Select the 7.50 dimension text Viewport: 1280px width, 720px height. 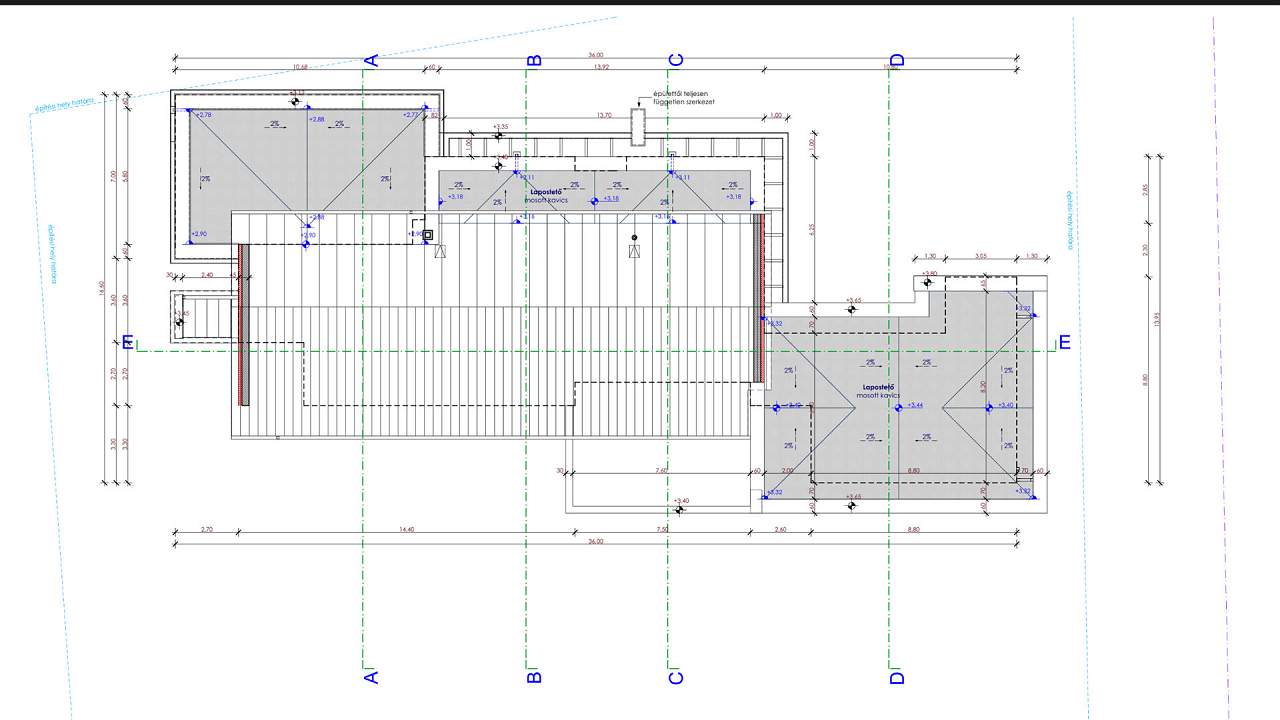[x=662, y=528]
